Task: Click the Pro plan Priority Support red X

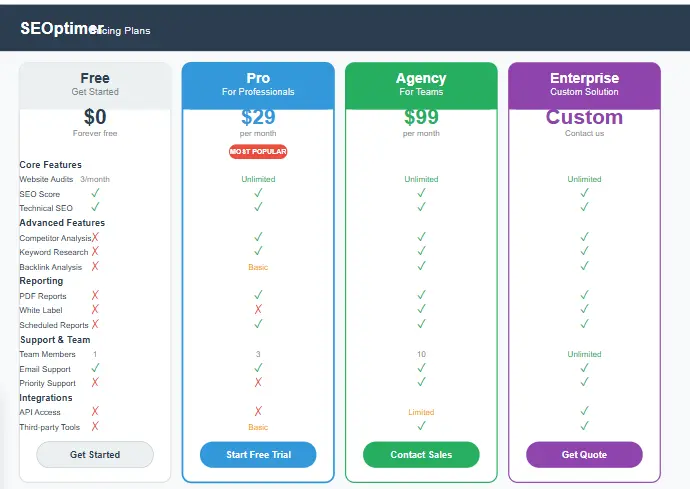Action: (258, 382)
